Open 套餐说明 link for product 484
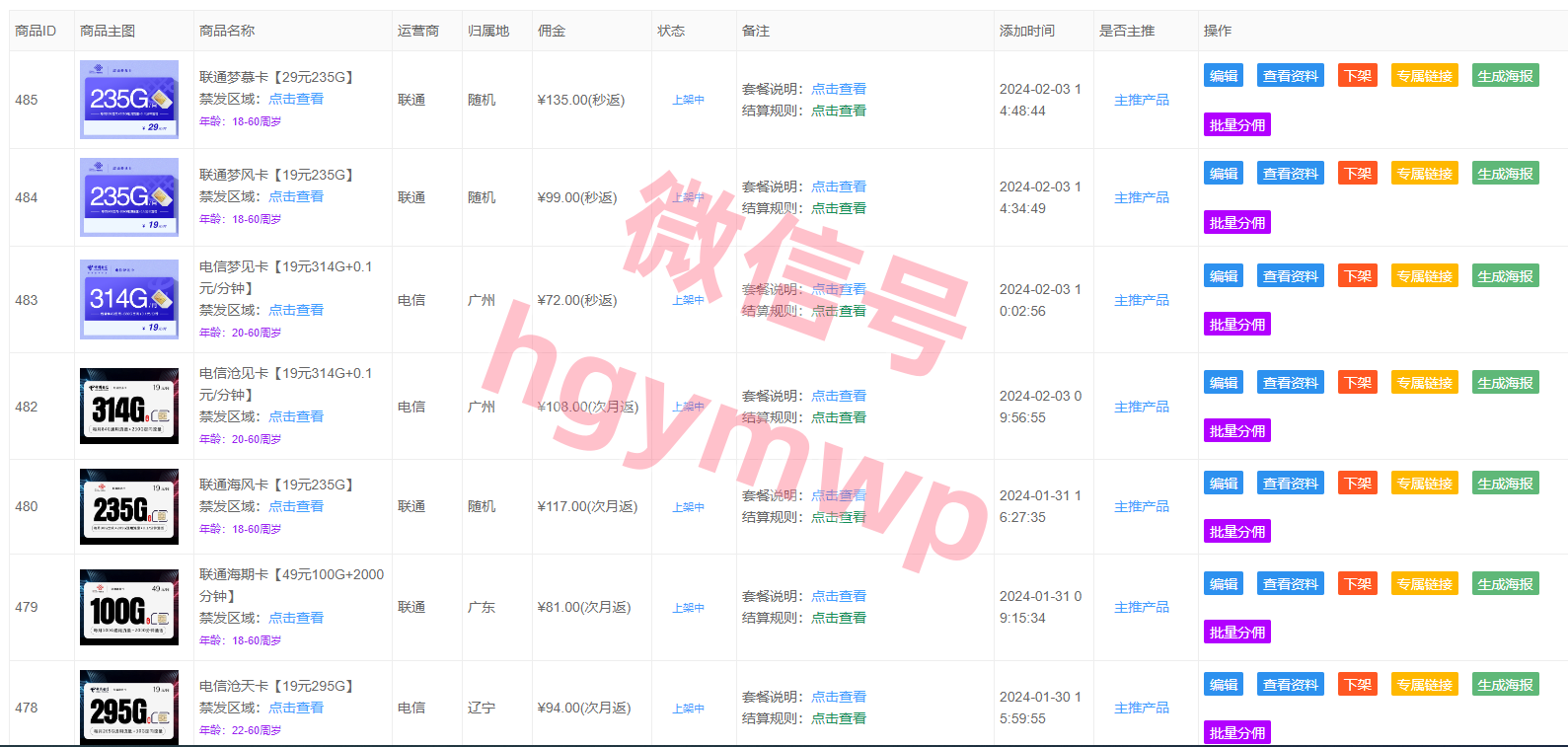This screenshot has width=1568, height=747. (x=839, y=187)
